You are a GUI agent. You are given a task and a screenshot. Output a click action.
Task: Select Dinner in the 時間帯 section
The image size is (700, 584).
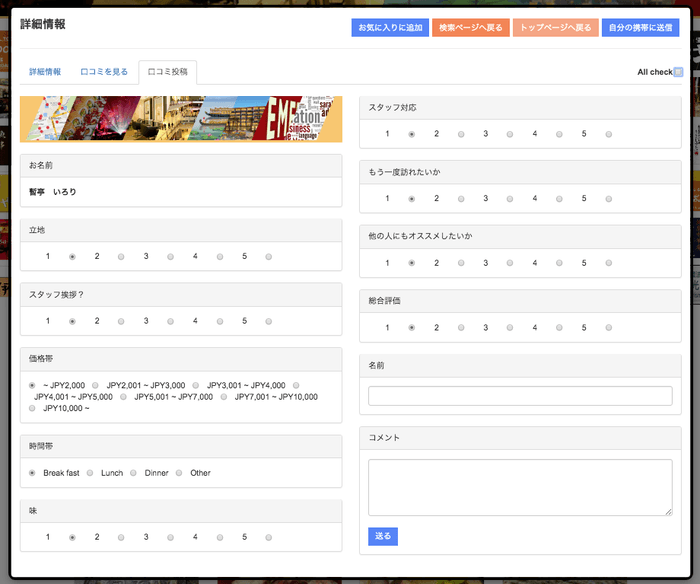(x=135, y=473)
